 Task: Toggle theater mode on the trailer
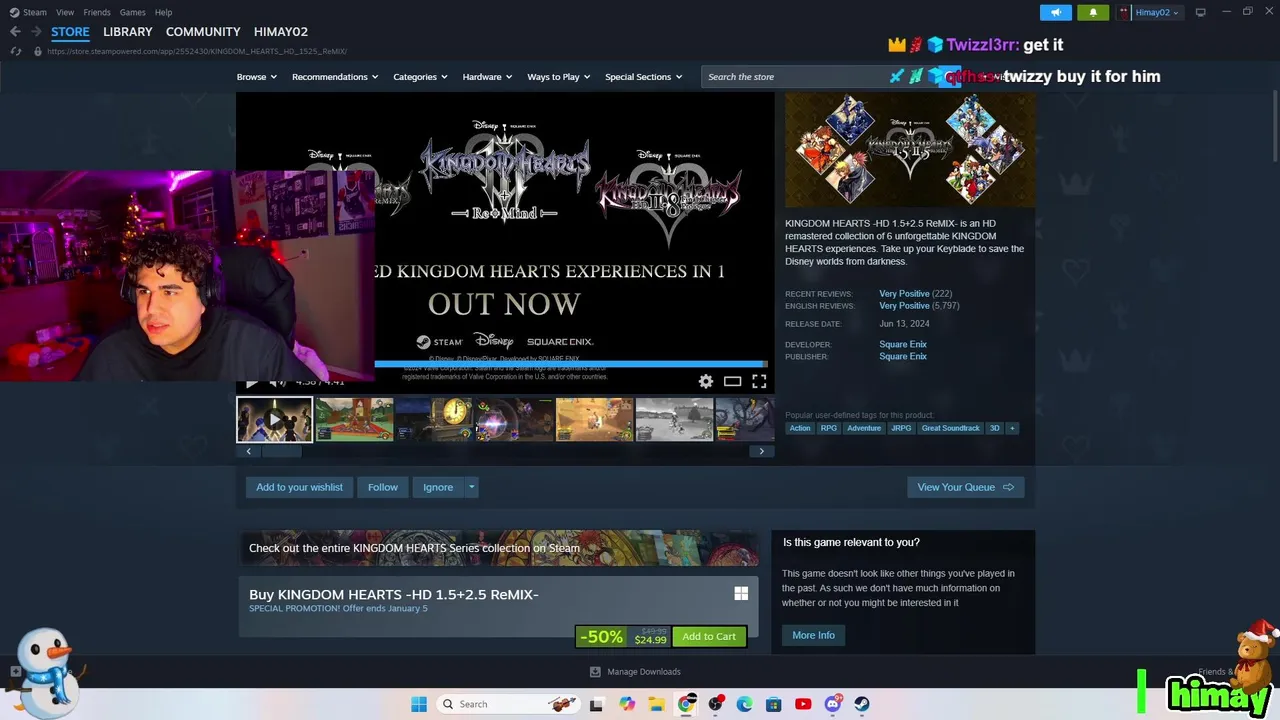coord(732,381)
